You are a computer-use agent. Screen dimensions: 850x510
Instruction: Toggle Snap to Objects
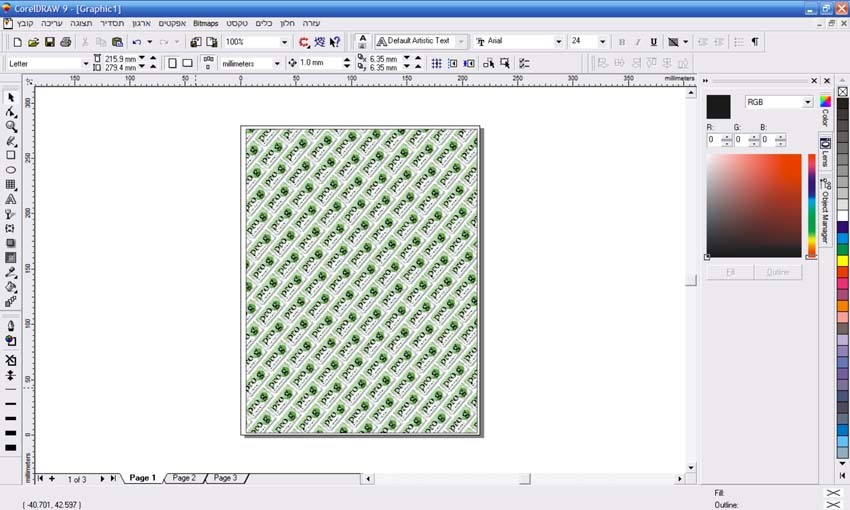click(469, 63)
